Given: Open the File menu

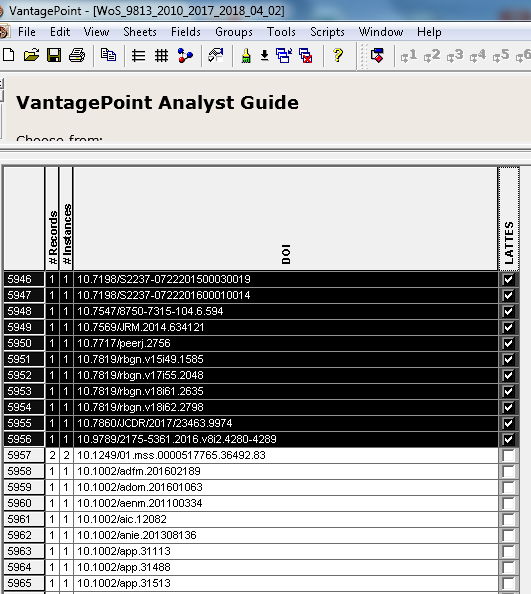Looking at the screenshot, I should click(27, 32).
